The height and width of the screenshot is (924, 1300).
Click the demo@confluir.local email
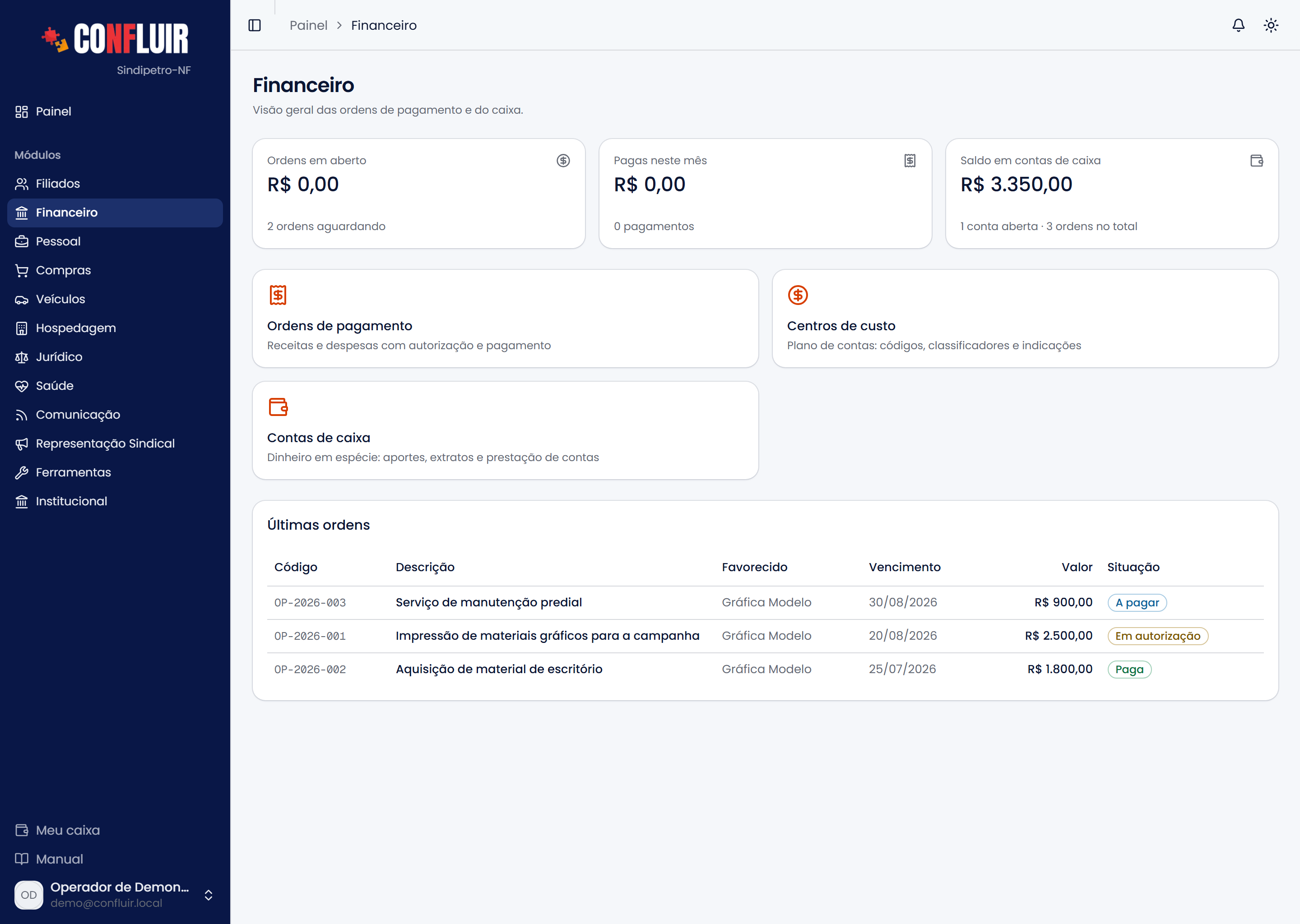pyautogui.click(x=107, y=904)
